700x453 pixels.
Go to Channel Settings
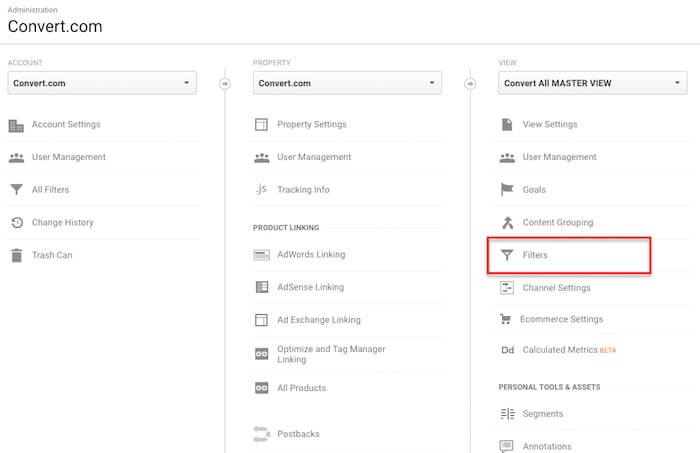(556, 288)
